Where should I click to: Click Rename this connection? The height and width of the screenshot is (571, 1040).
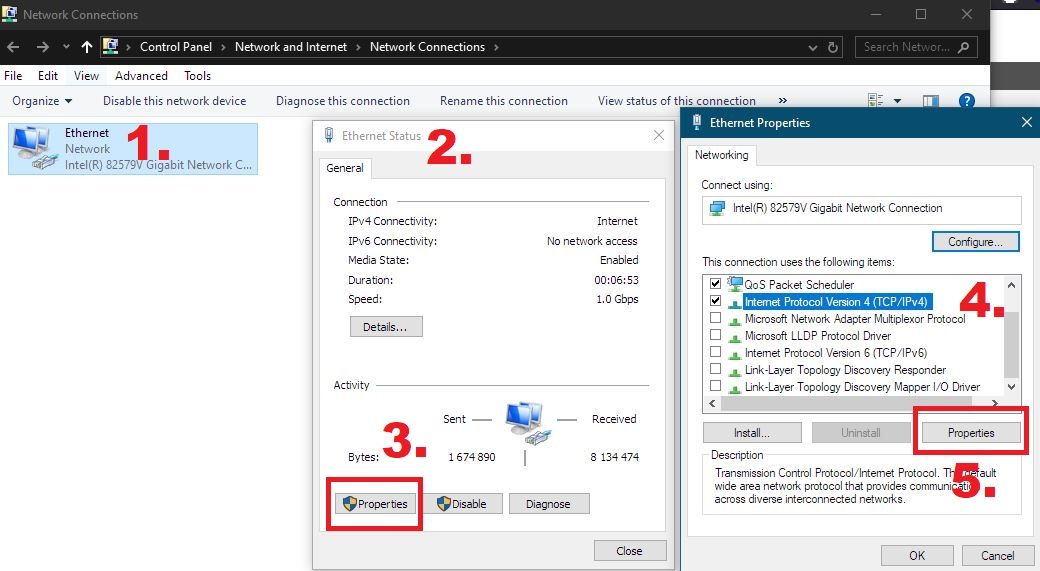(x=503, y=101)
